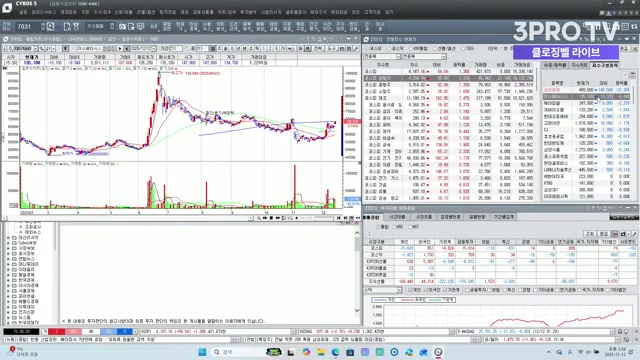Click the wrench icon in investor window toolbar
The width and height of the screenshot is (640, 360).
click(x=635, y=234)
